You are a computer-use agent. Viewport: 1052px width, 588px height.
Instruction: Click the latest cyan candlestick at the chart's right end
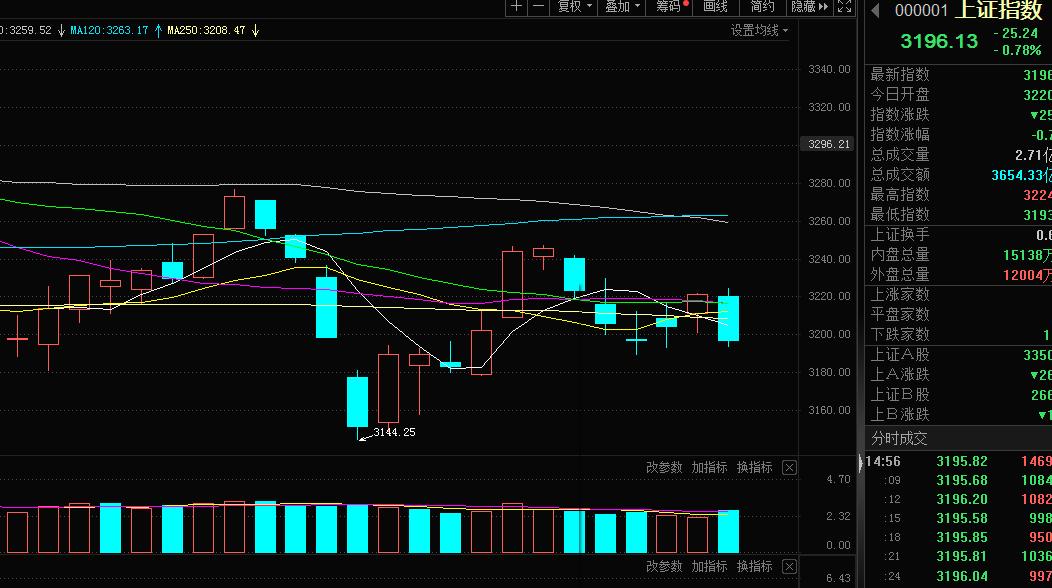pos(729,318)
